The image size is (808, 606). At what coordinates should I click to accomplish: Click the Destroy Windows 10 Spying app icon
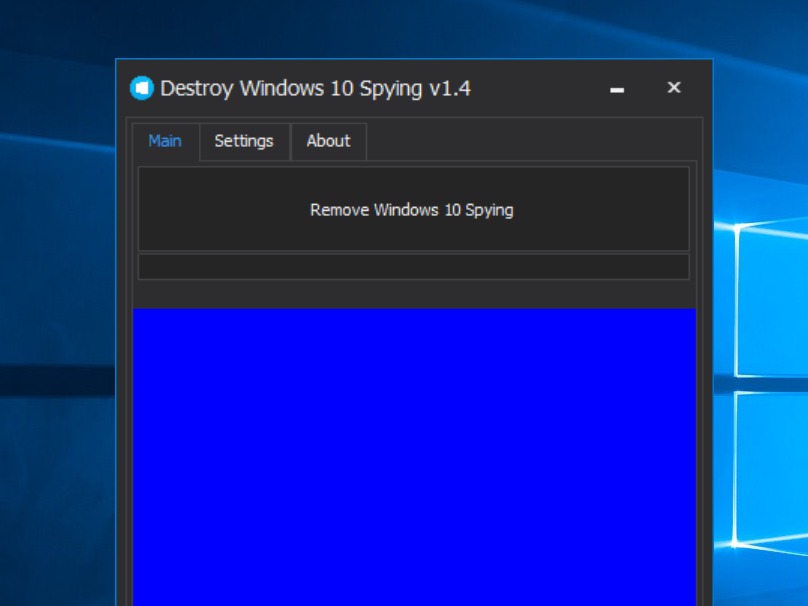(142, 88)
